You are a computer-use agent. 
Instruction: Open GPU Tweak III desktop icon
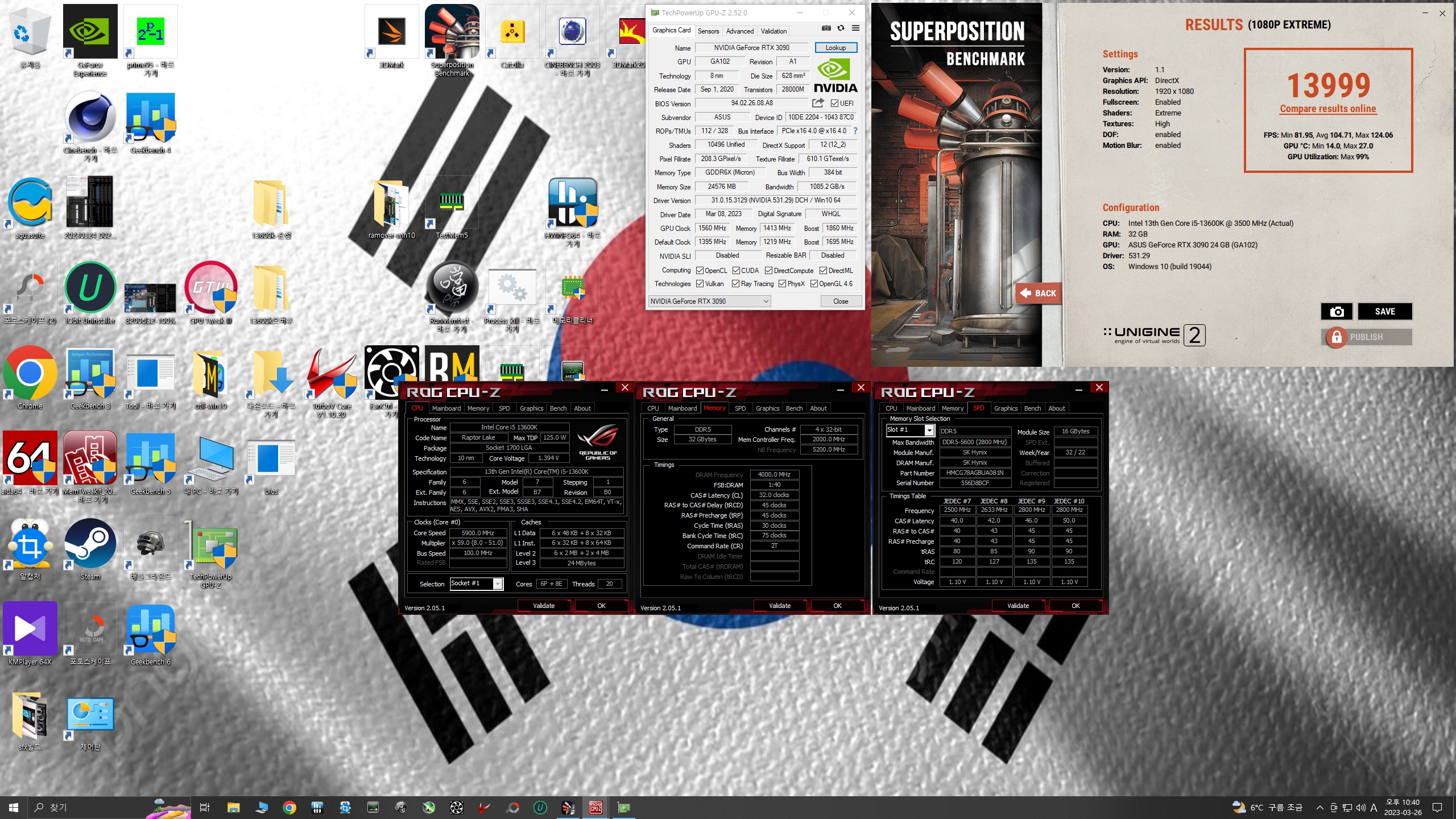(x=210, y=293)
